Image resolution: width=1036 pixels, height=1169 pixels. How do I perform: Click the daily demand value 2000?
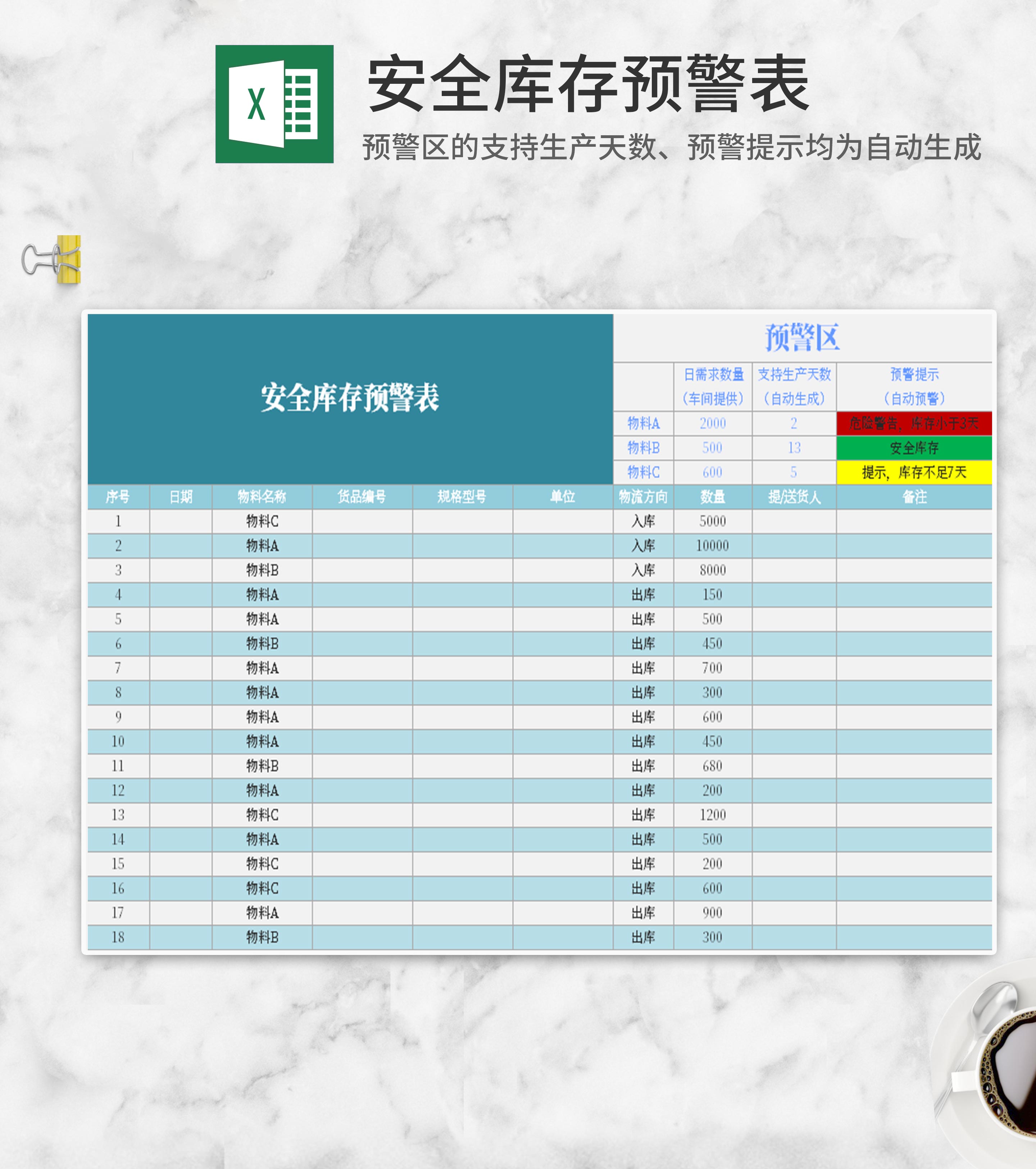712,423
